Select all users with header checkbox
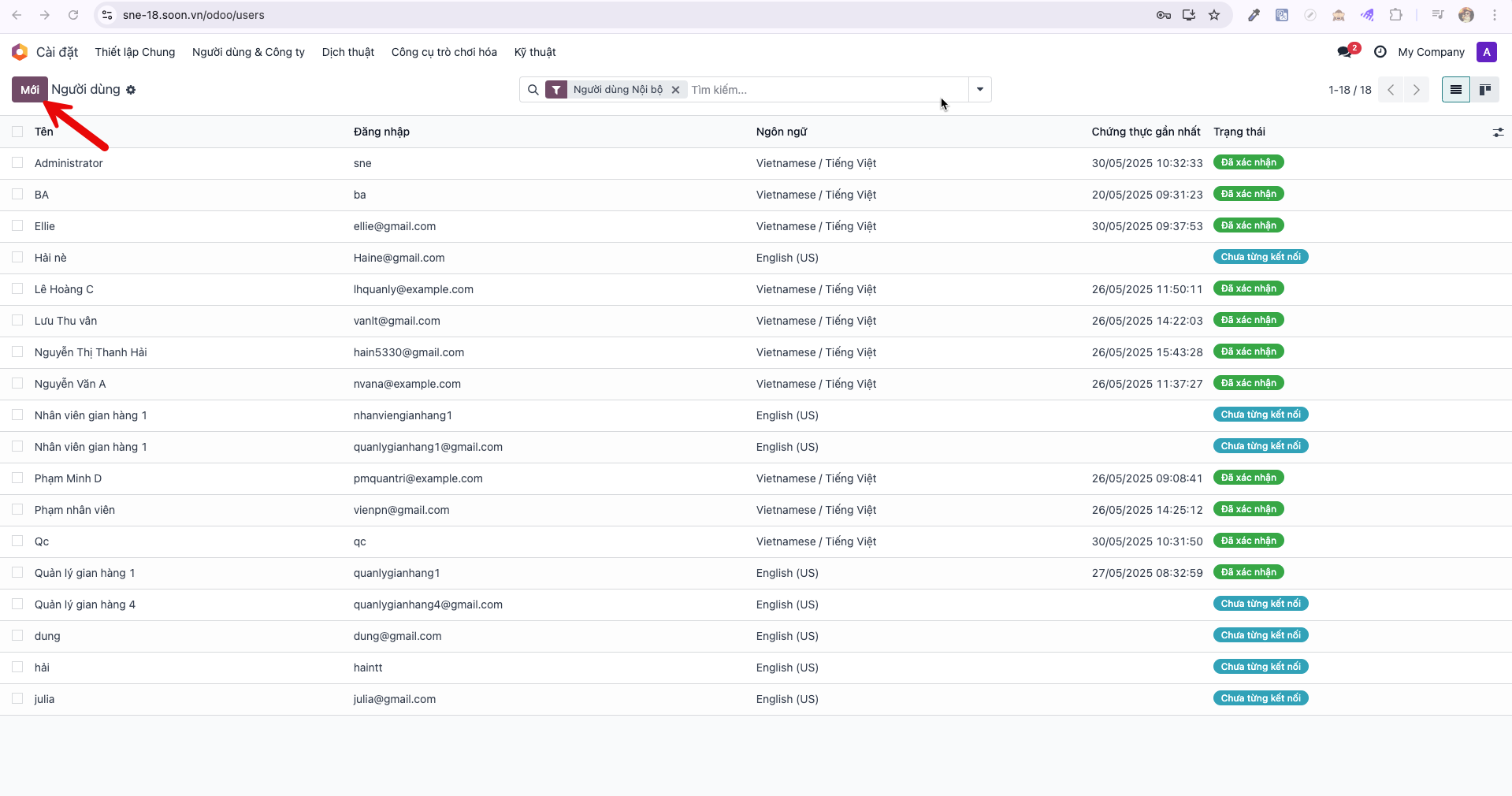 (x=17, y=132)
